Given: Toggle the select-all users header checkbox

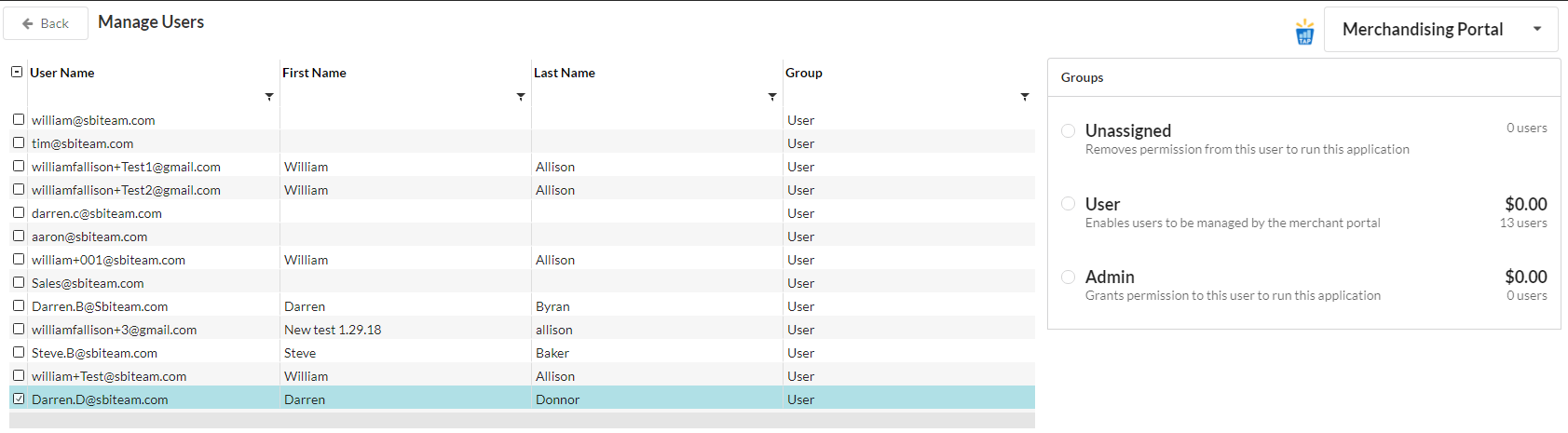Looking at the screenshot, I should pyautogui.click(x=17, y=72).
